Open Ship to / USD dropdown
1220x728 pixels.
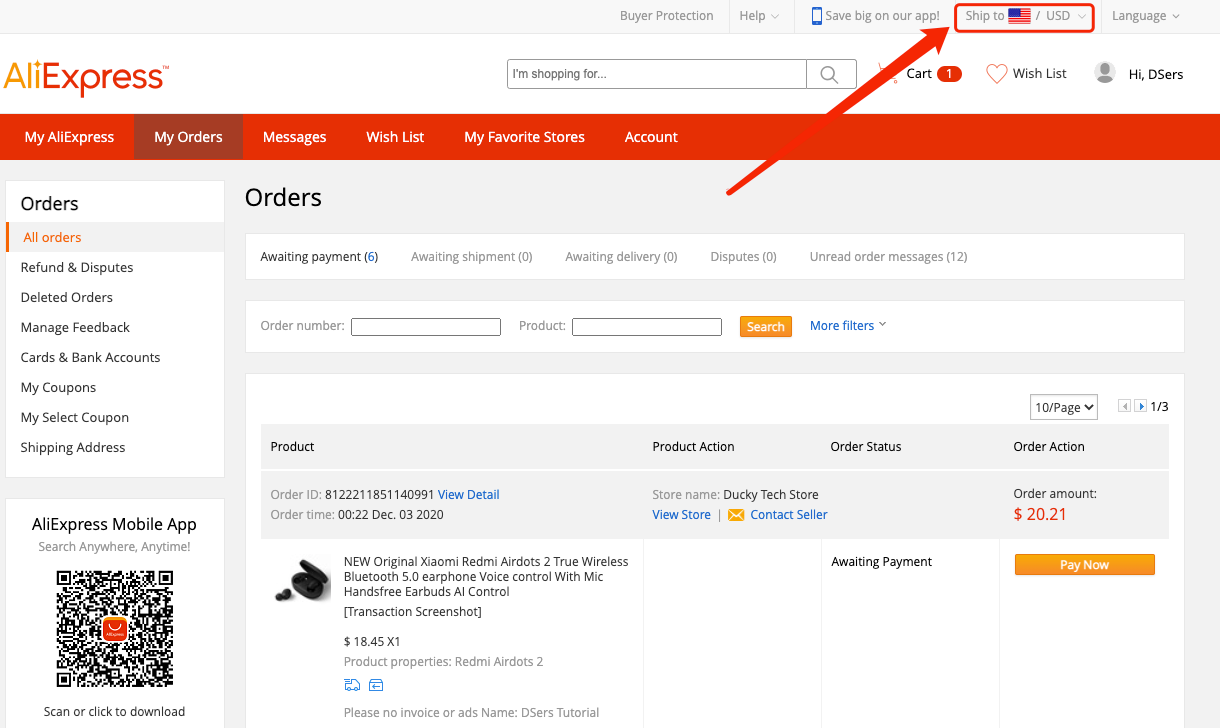tap(1024, 17)
